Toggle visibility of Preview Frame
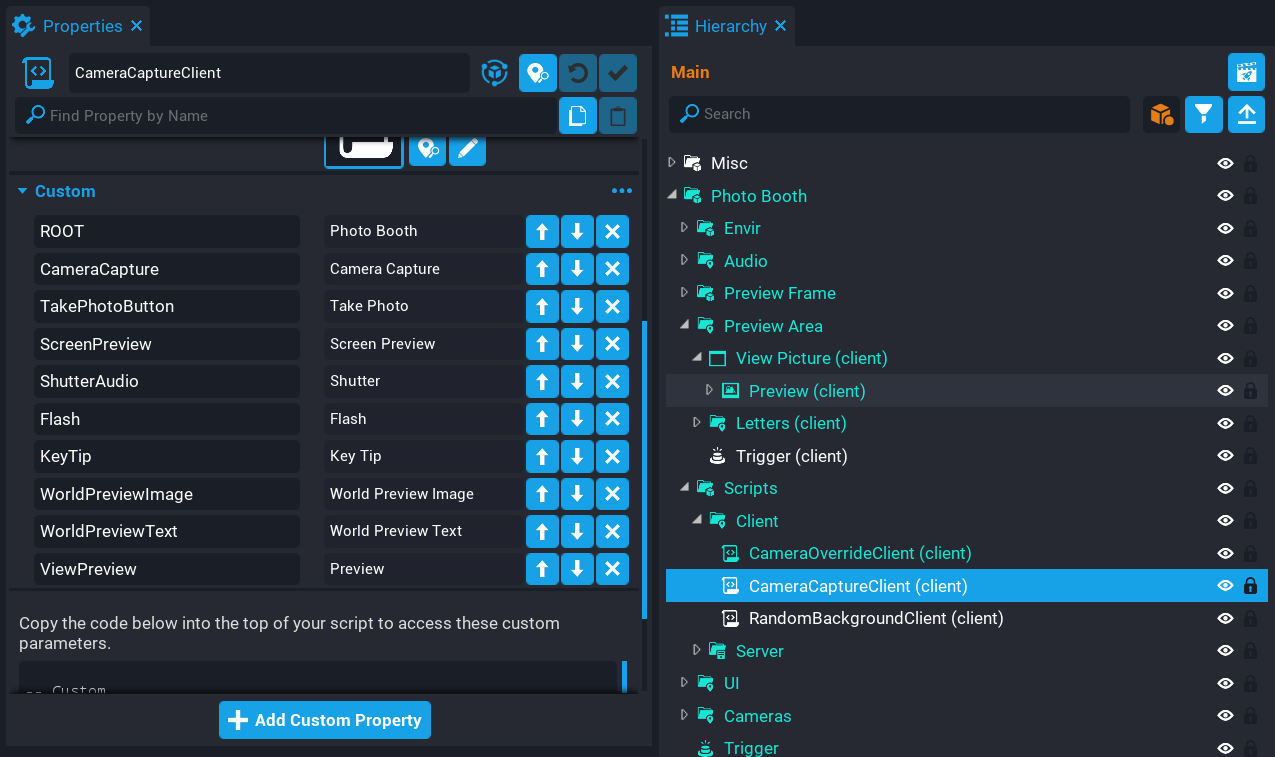The width and height of the screenshot is (1275, 757). 1225,293
